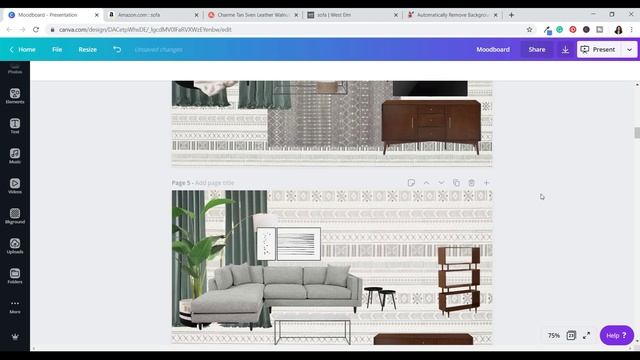The width and height of the screenshot is (640, 360).
Task: Open the grid view page counter
Action: click(x=571, y=336)
